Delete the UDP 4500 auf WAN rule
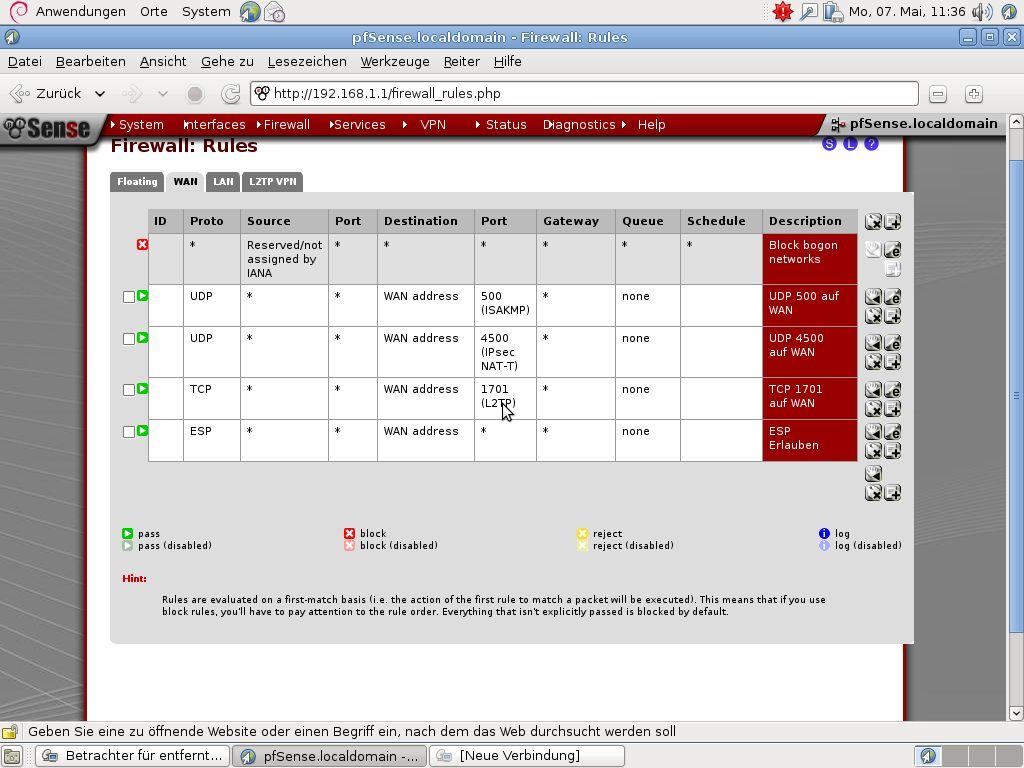The width and height of the screenshot is (1024, 768). (873, 362)
